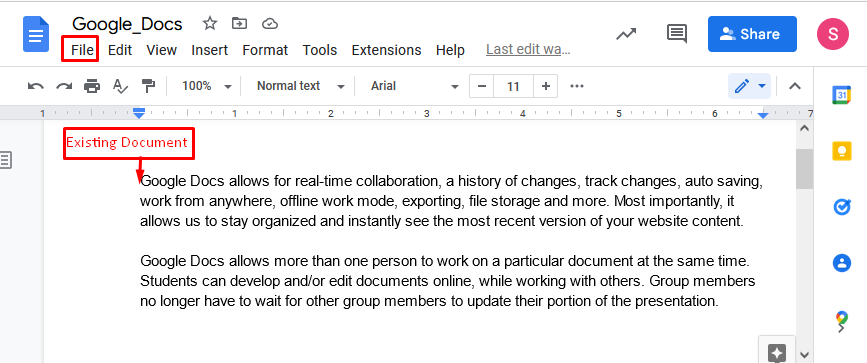Open the comment history icon
This screenshot has width=867, height=363.
[x=677, y=34]
